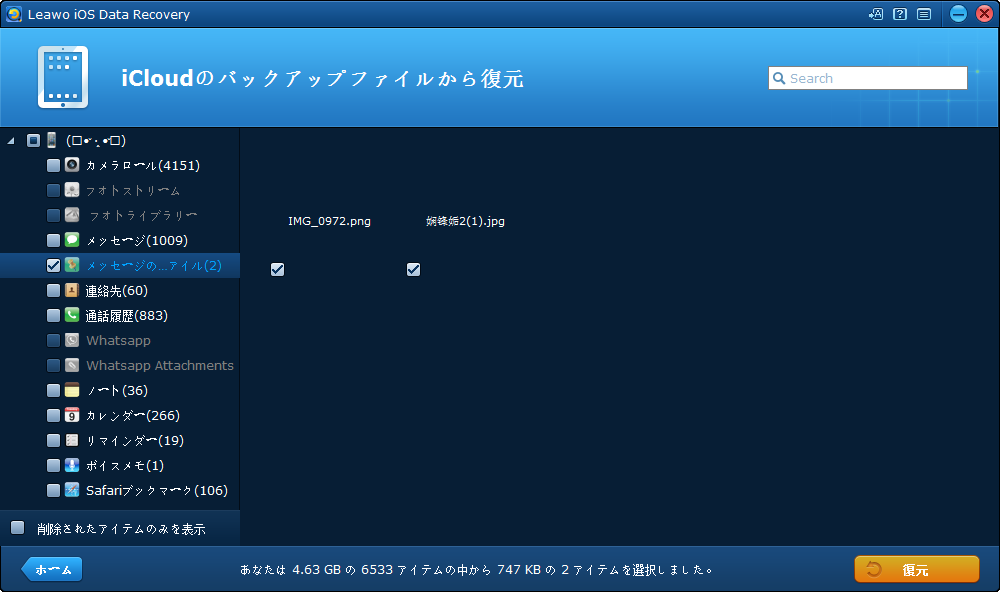Screen dimensions: 1000x592
Task: Open the help question mark icon
Action: pyautogui.click(x=900, y=14)
